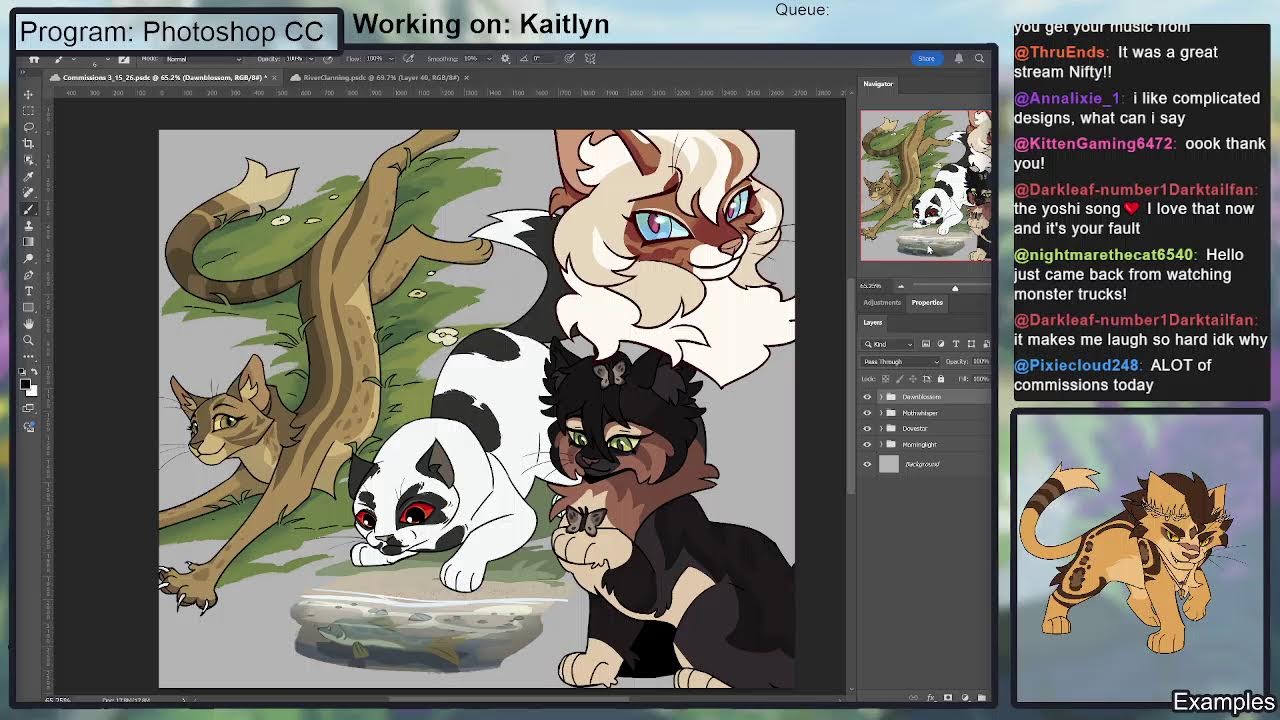Viewport: 1280px width, 720px height.
Task: Swap foreground and background colors
Action: click(x=34, y=372)
